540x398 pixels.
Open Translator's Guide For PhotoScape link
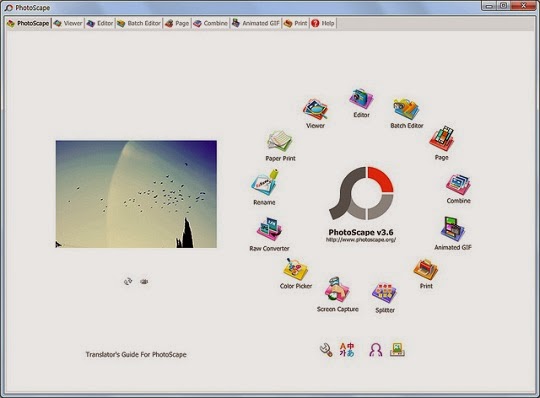coord(136,354)
